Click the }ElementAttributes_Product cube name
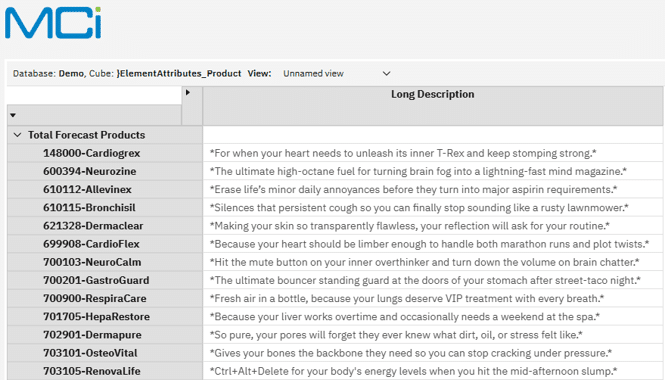Screen dimensions: 665x380 coord(179,73)
